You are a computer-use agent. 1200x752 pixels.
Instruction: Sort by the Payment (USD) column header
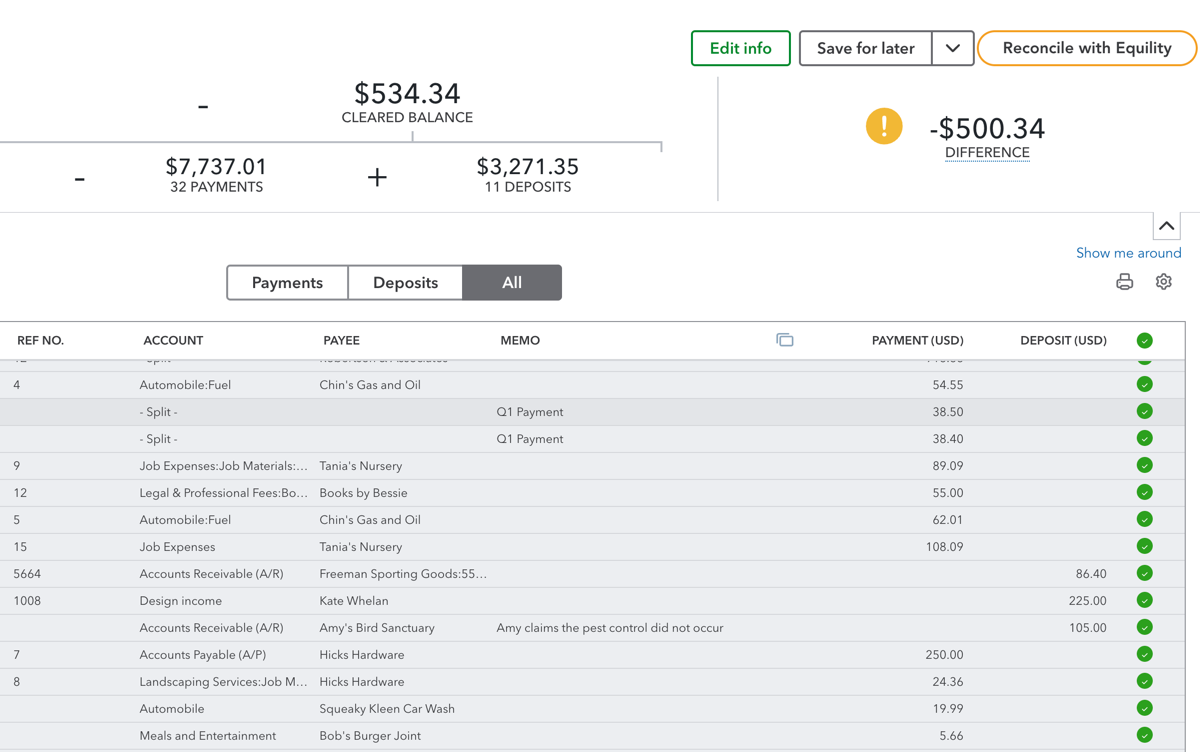pyautogui.click(x=917, y=340)
